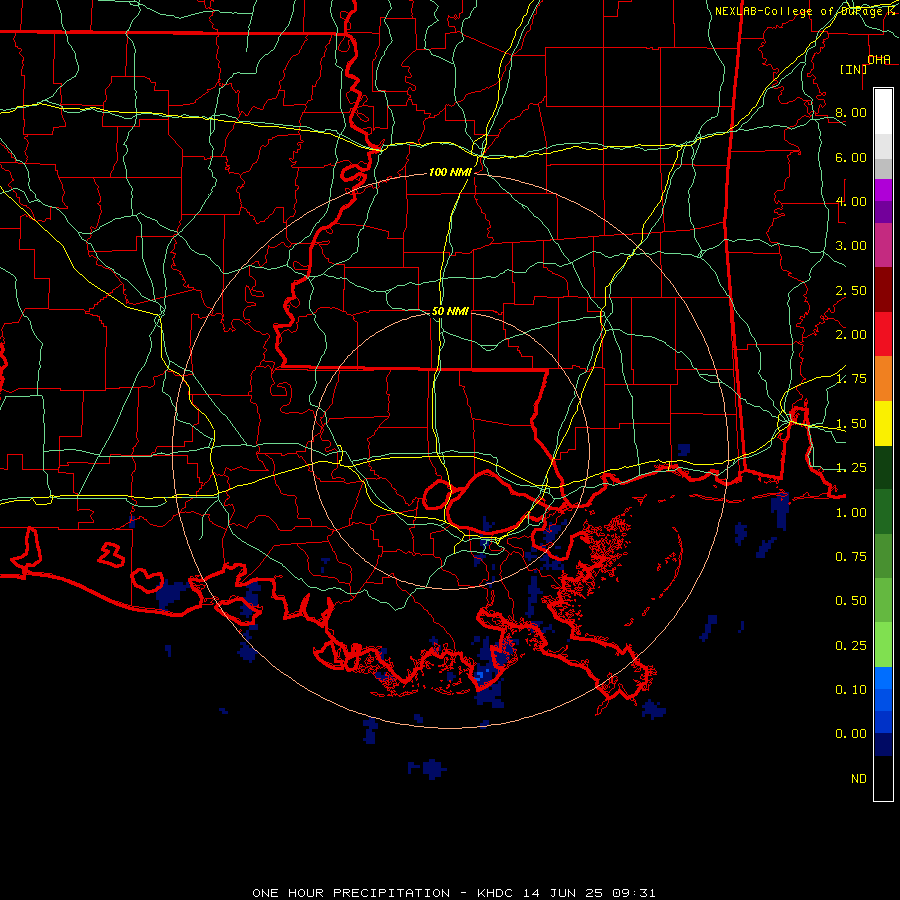Click the One Hour Precipitation KHDC caption
900x900 pixels.
[x=453, y=893]
